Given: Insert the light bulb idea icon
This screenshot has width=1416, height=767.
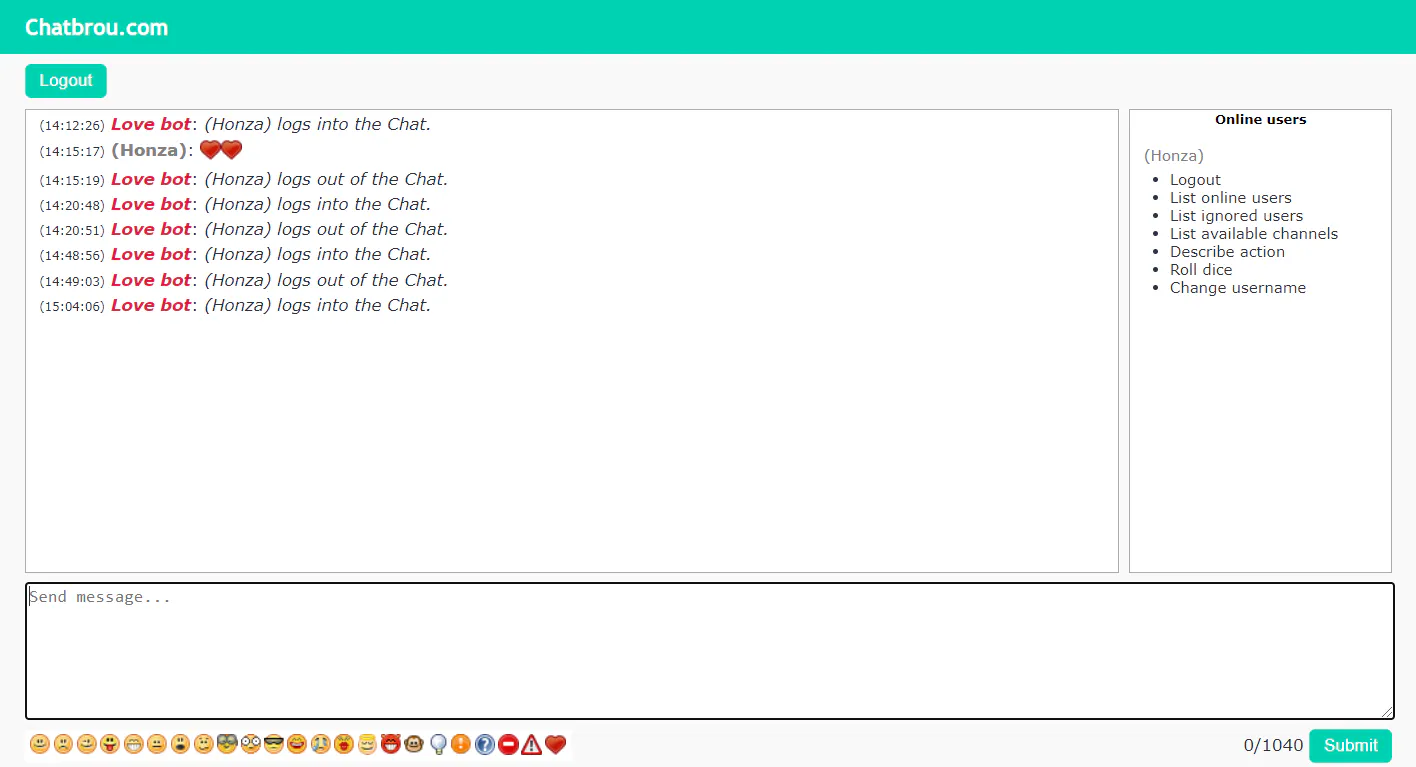Looking at the screenshot, I should point(438,744).
